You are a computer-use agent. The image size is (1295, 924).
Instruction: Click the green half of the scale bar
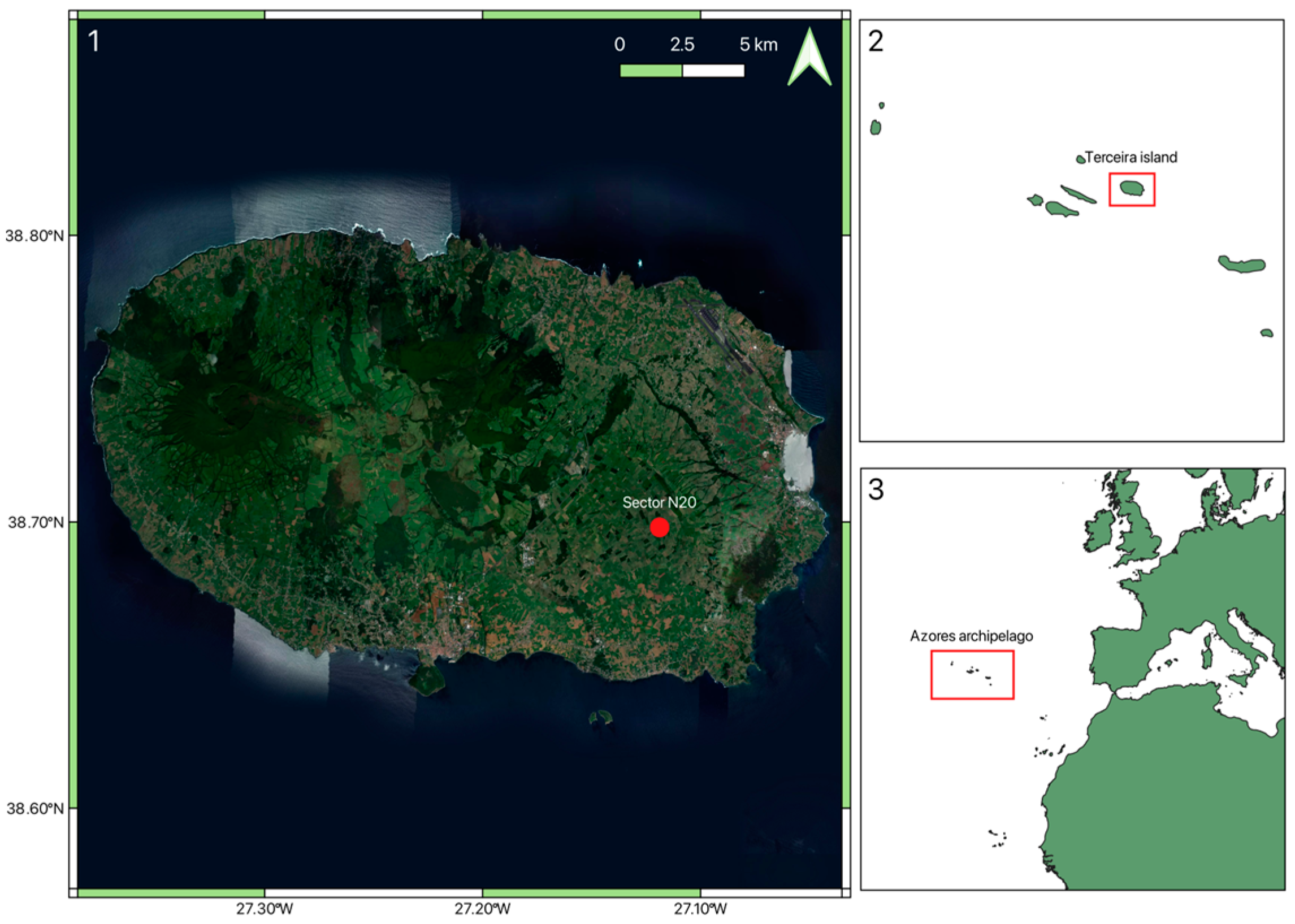pos(651,71)
